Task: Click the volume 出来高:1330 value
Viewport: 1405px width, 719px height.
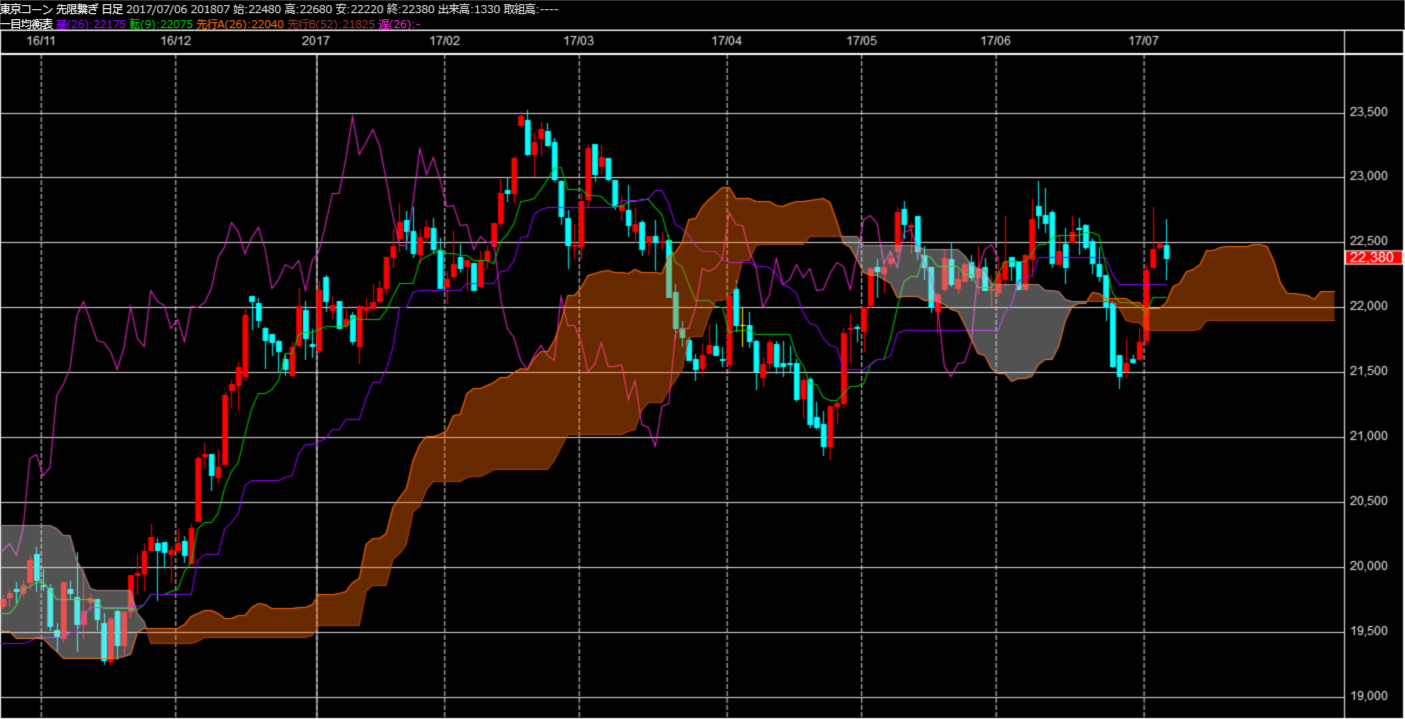Action: point(470,9)
